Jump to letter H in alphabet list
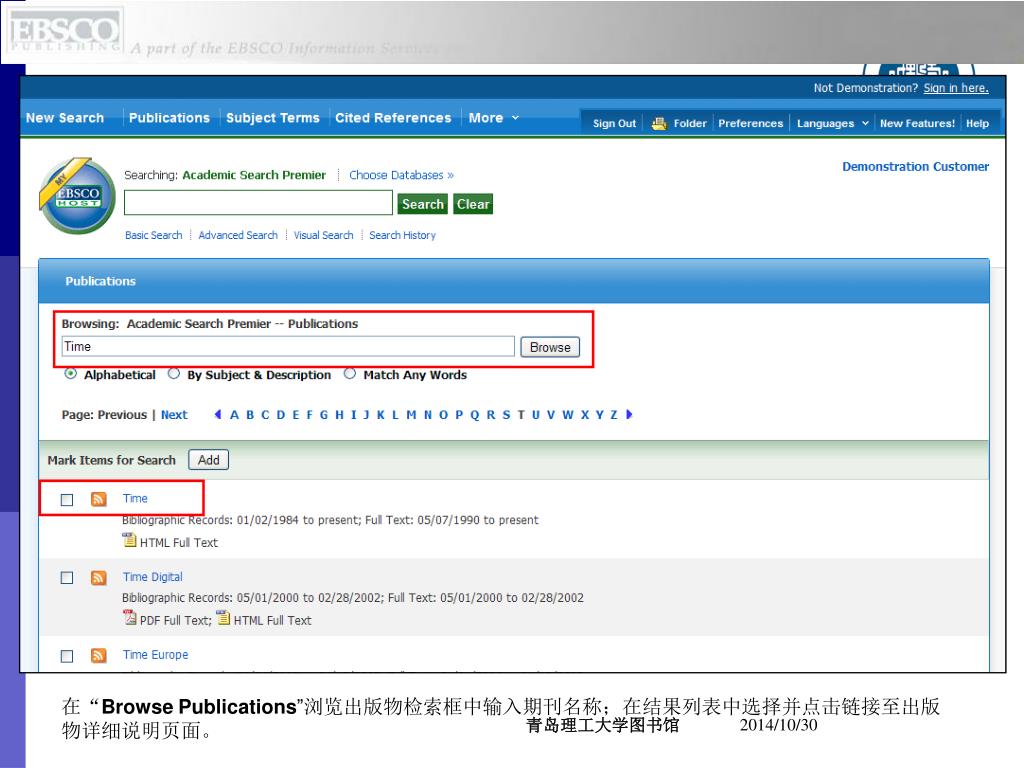The width and height of the screenshot is (1024, 768). point(339,415)
